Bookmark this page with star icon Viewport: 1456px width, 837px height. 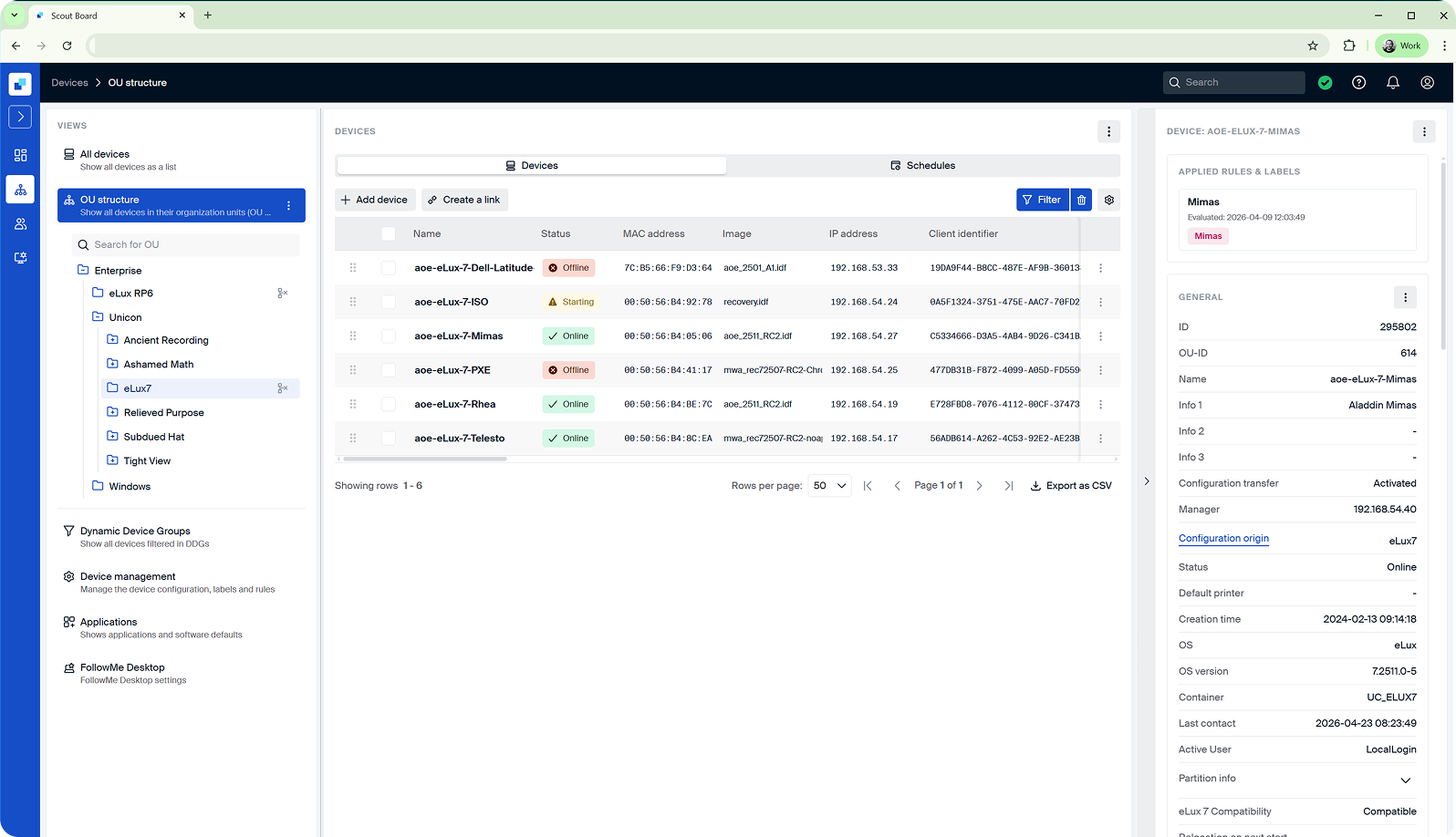(1313, 46)
